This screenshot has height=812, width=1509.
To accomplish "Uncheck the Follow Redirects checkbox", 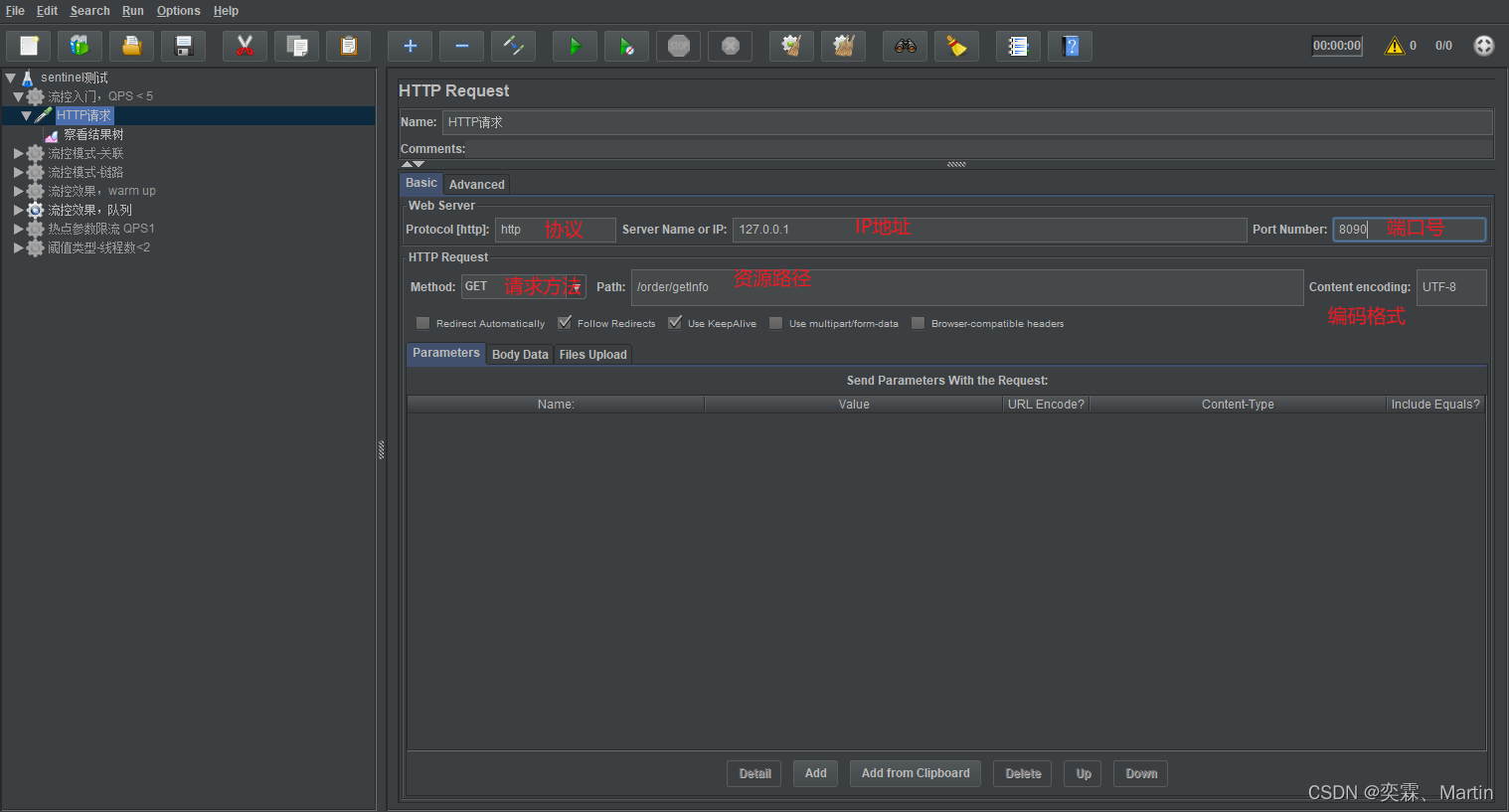I will click(565, 323).
